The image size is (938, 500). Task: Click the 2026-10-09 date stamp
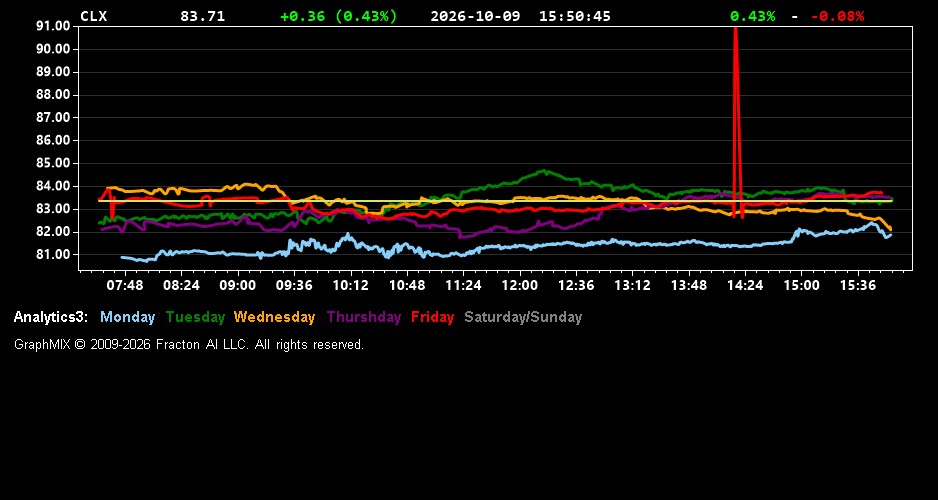pyautogui.click(x=476, y=16)
